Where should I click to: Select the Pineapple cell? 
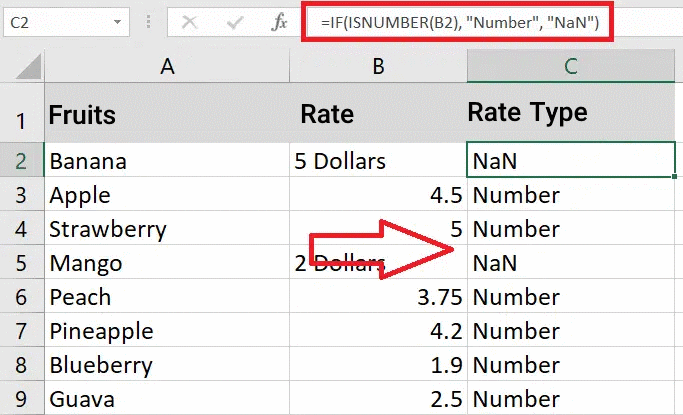166,331
